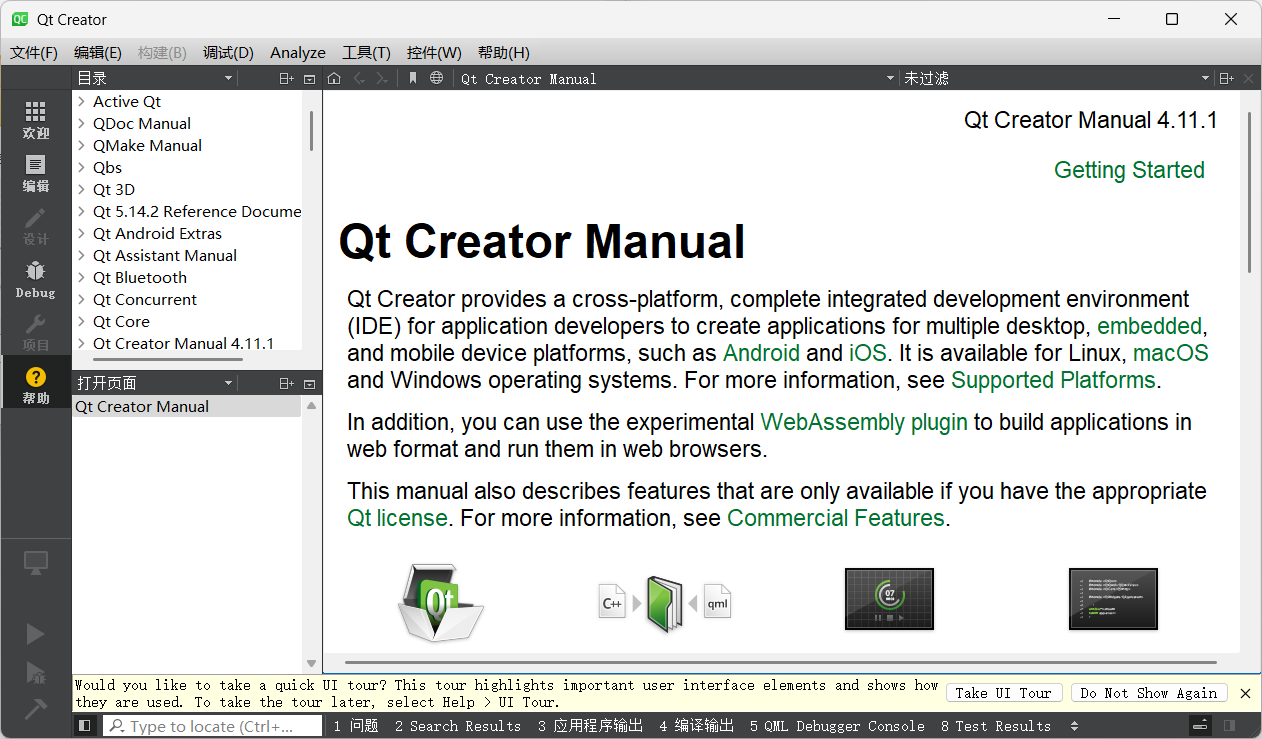
Task: Click the Build hammer icon
Action: pyautogui.click(x=36, y=708)
